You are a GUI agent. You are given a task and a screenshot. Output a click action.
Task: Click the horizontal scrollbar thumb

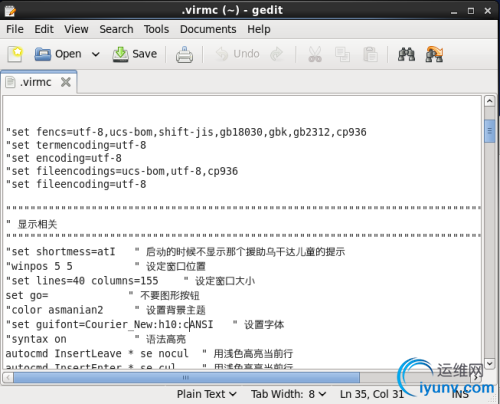186,378
